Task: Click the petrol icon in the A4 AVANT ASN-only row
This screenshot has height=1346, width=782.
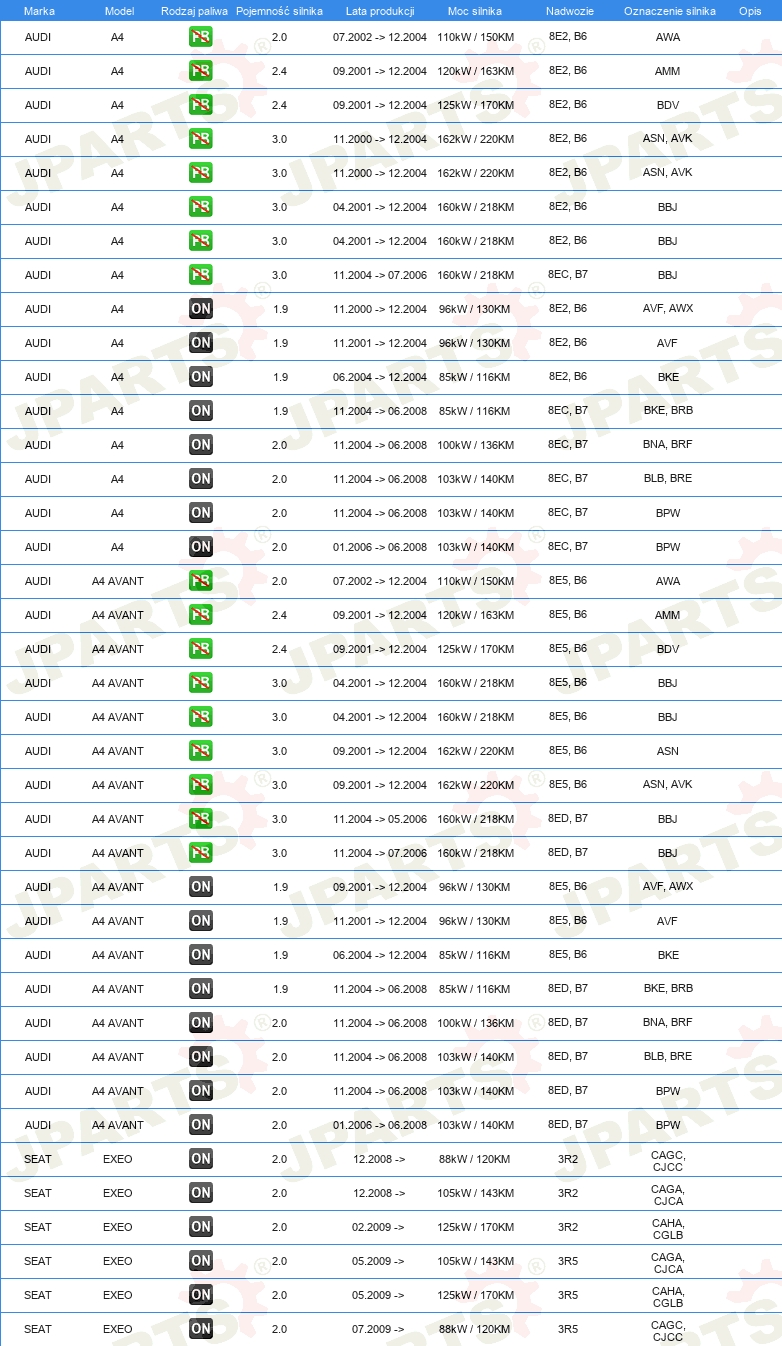Action: [200, 751]
